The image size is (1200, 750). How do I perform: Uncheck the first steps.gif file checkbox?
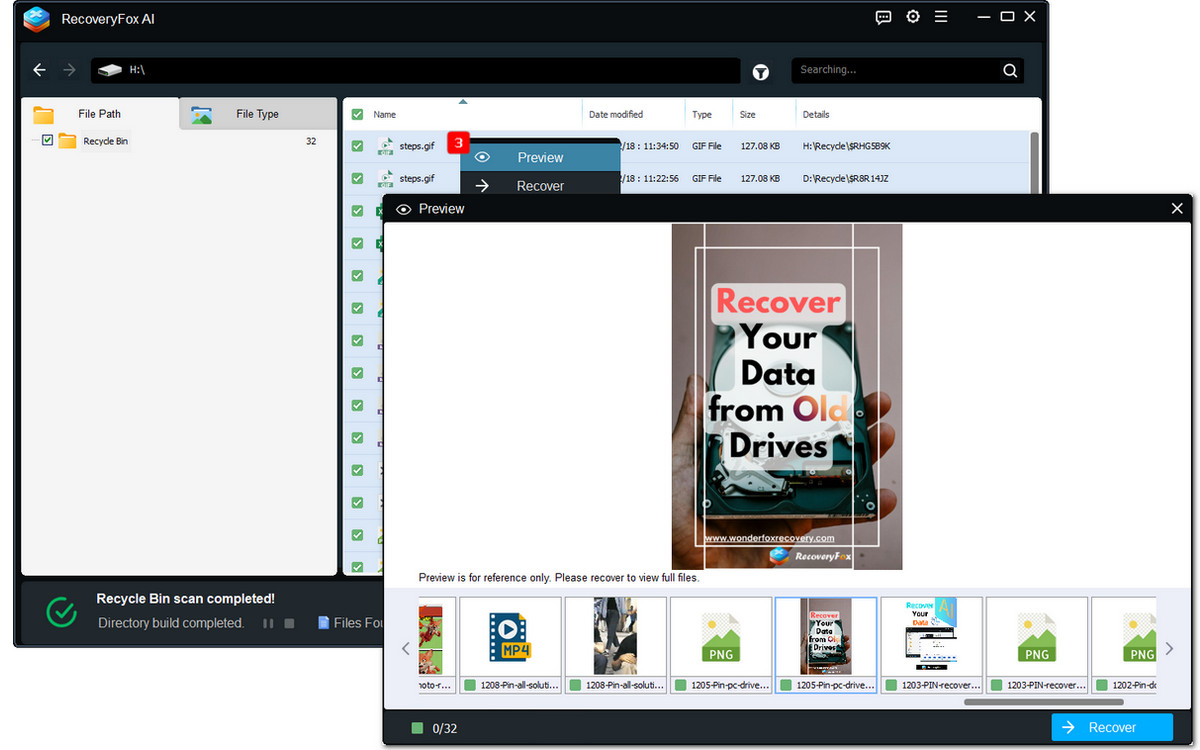(x=356, y=146)
